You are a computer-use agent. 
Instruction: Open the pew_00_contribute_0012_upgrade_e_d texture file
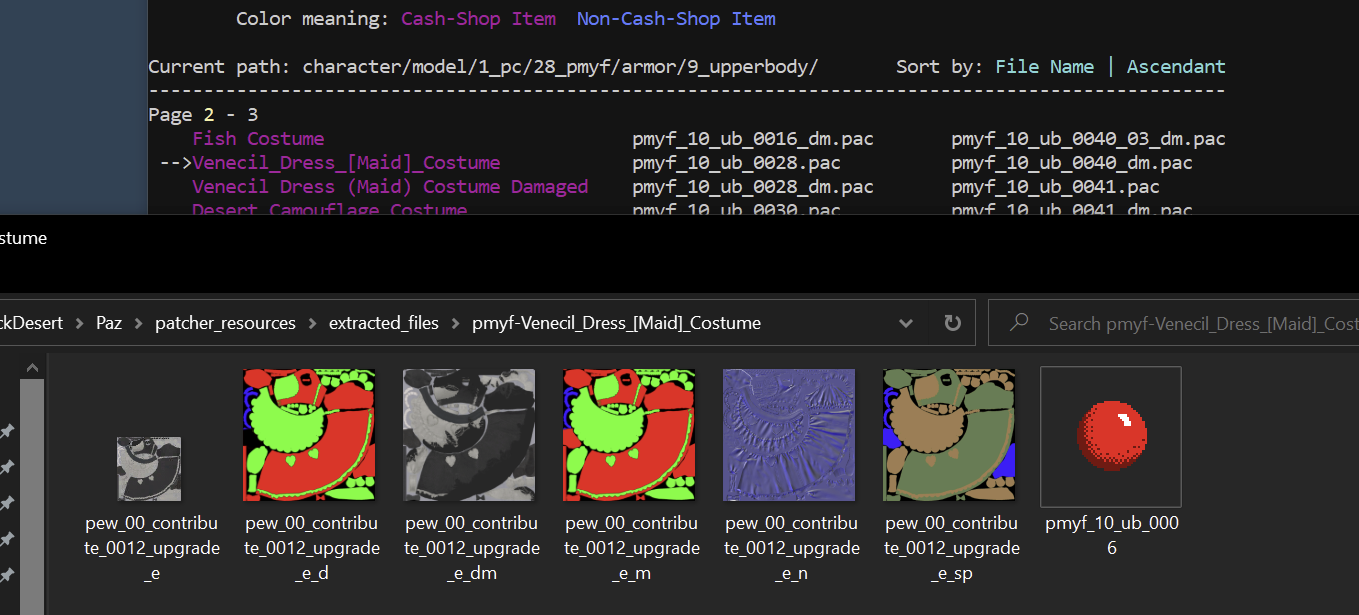point(309,435)
